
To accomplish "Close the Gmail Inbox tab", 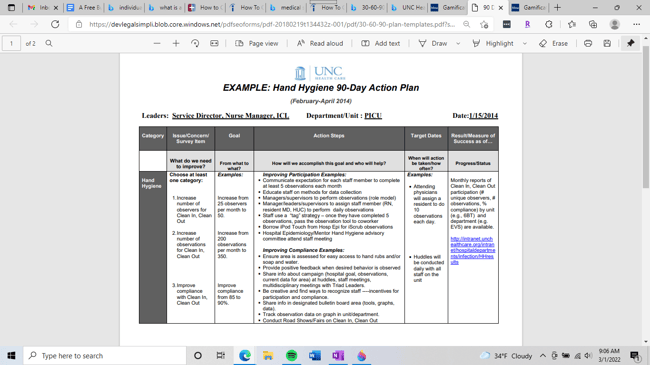I will (x=56, y=8).
